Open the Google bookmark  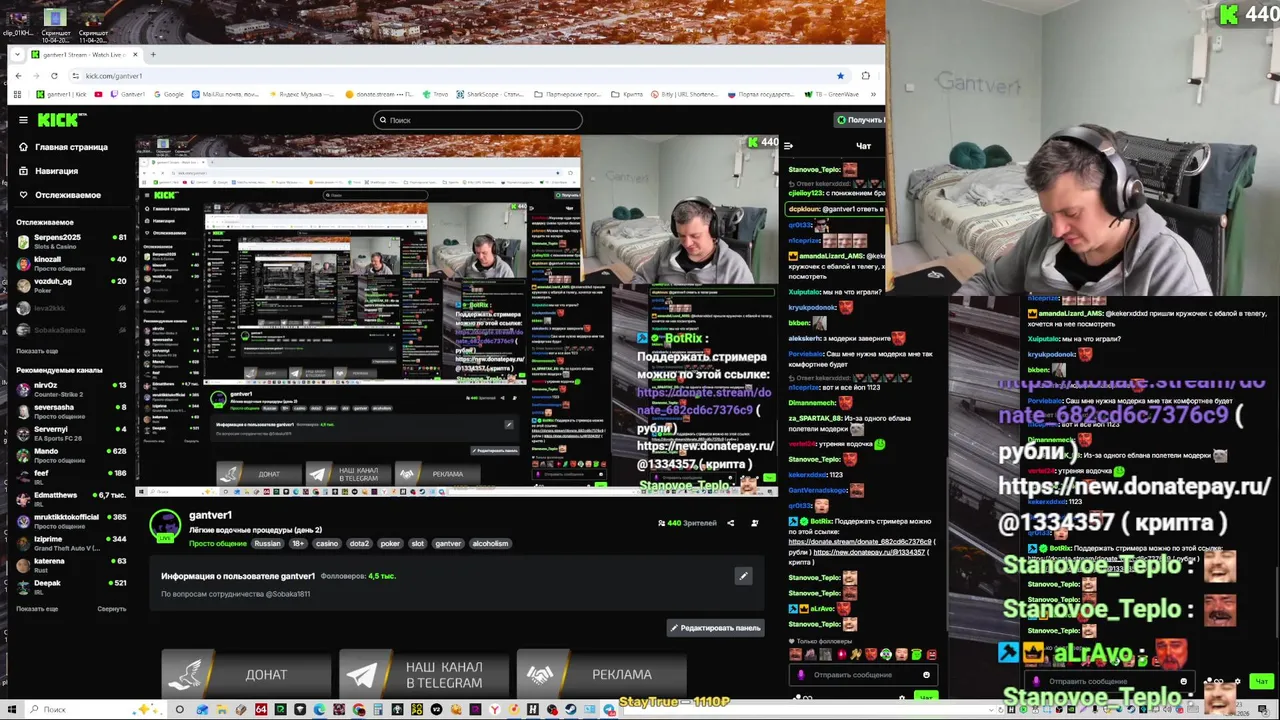[x=168, y=94]
